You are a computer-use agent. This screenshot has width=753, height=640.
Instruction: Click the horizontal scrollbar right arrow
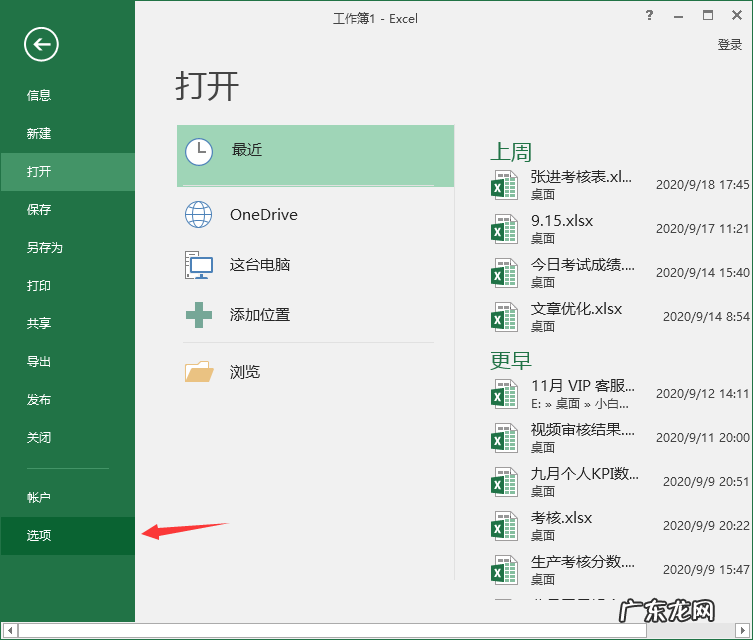point(743,630)
